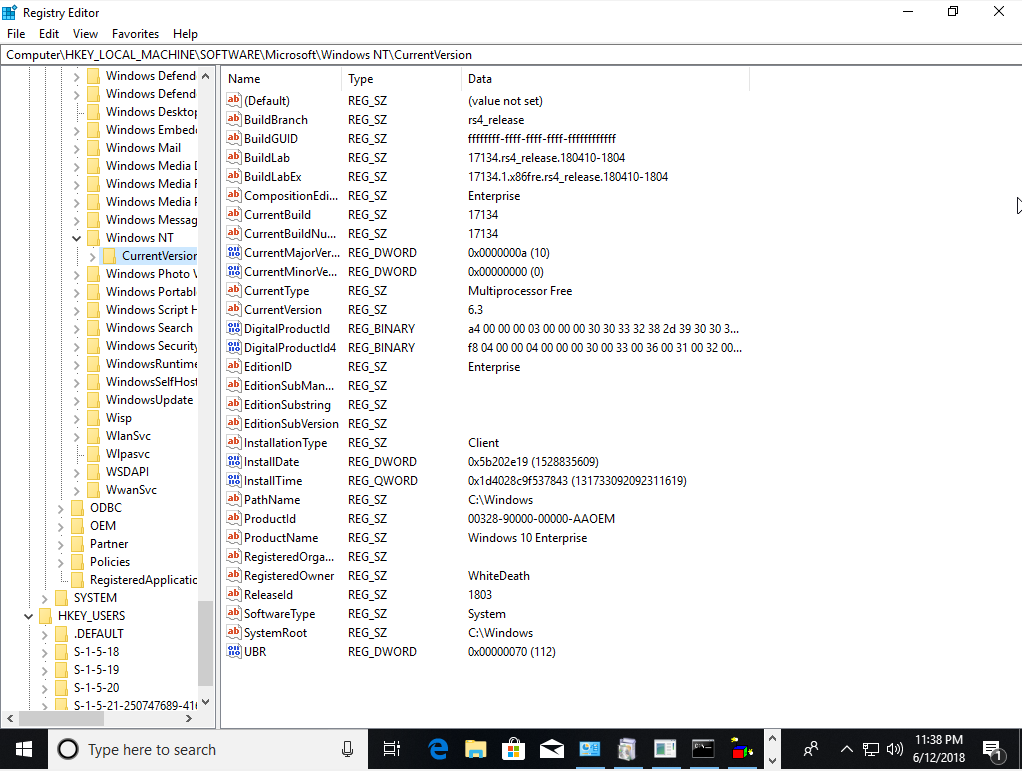Image resolution: width=1022 pixels, height=771 pixels.
Task: Collapse the Windows NT key
Action: 76,238
